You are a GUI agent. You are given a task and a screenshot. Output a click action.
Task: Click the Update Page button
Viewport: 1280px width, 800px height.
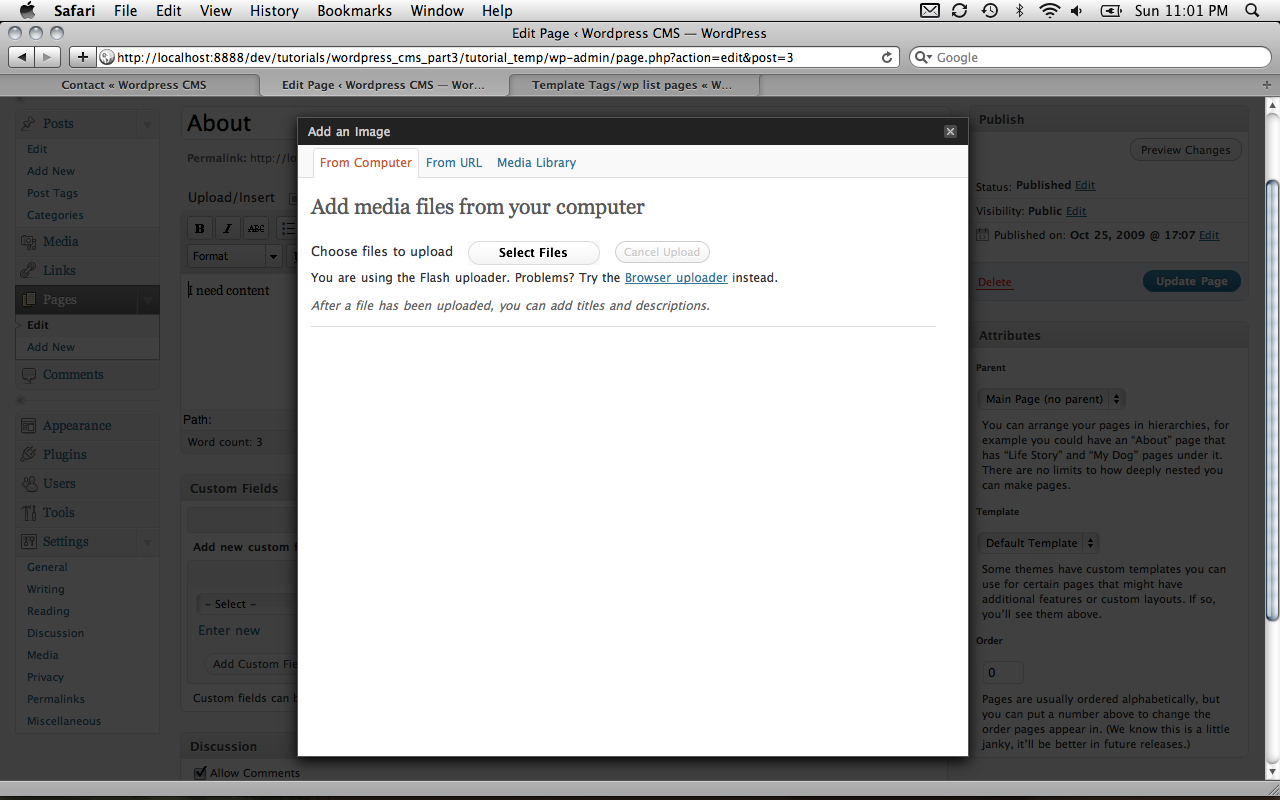[1192, 281]
